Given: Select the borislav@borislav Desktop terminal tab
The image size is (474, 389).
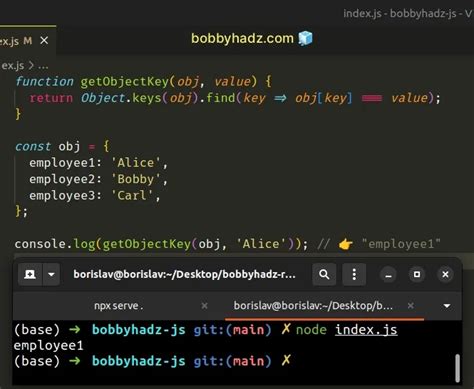Looking at the screenshot, I should (x=313, y=306).
